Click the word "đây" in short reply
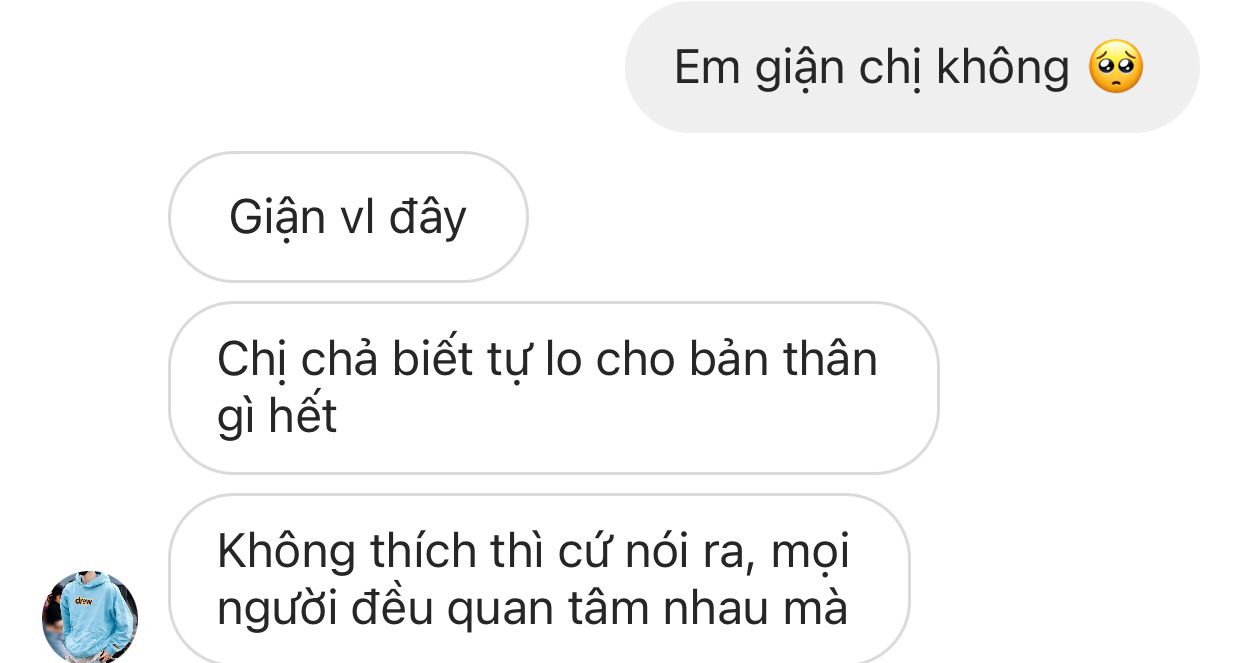Image resolution: width=1242 pixels, height=663 pixels. pyautogui.click(x=427, y=218)
